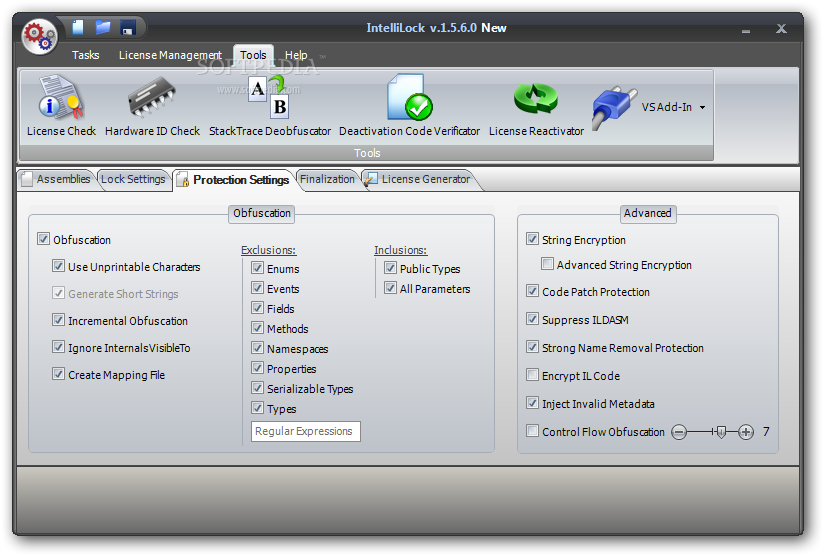Minimize the IntelliLock window

(746, 31)
